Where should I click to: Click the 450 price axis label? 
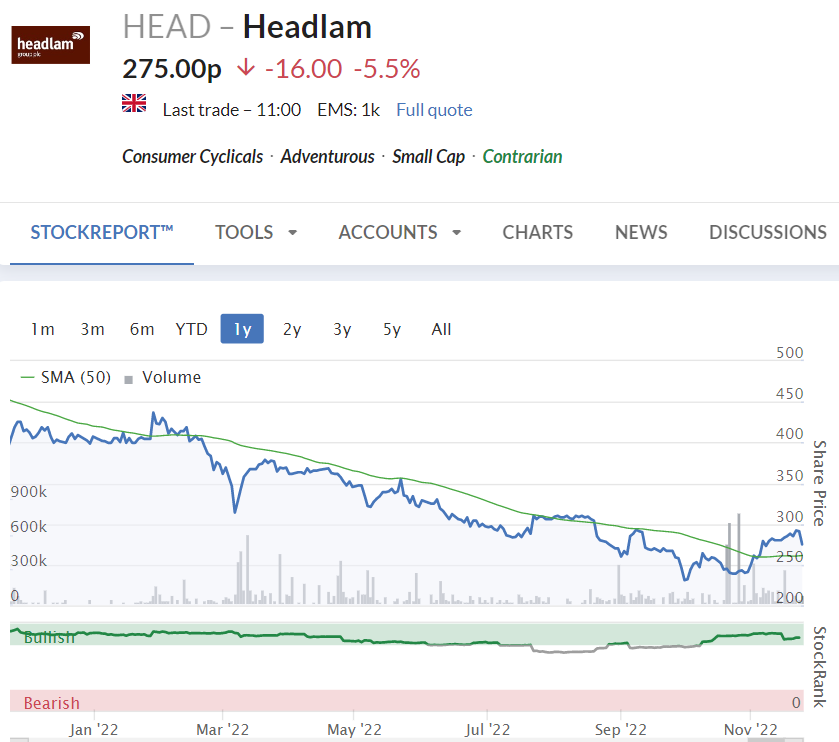(x=790, y=393)
